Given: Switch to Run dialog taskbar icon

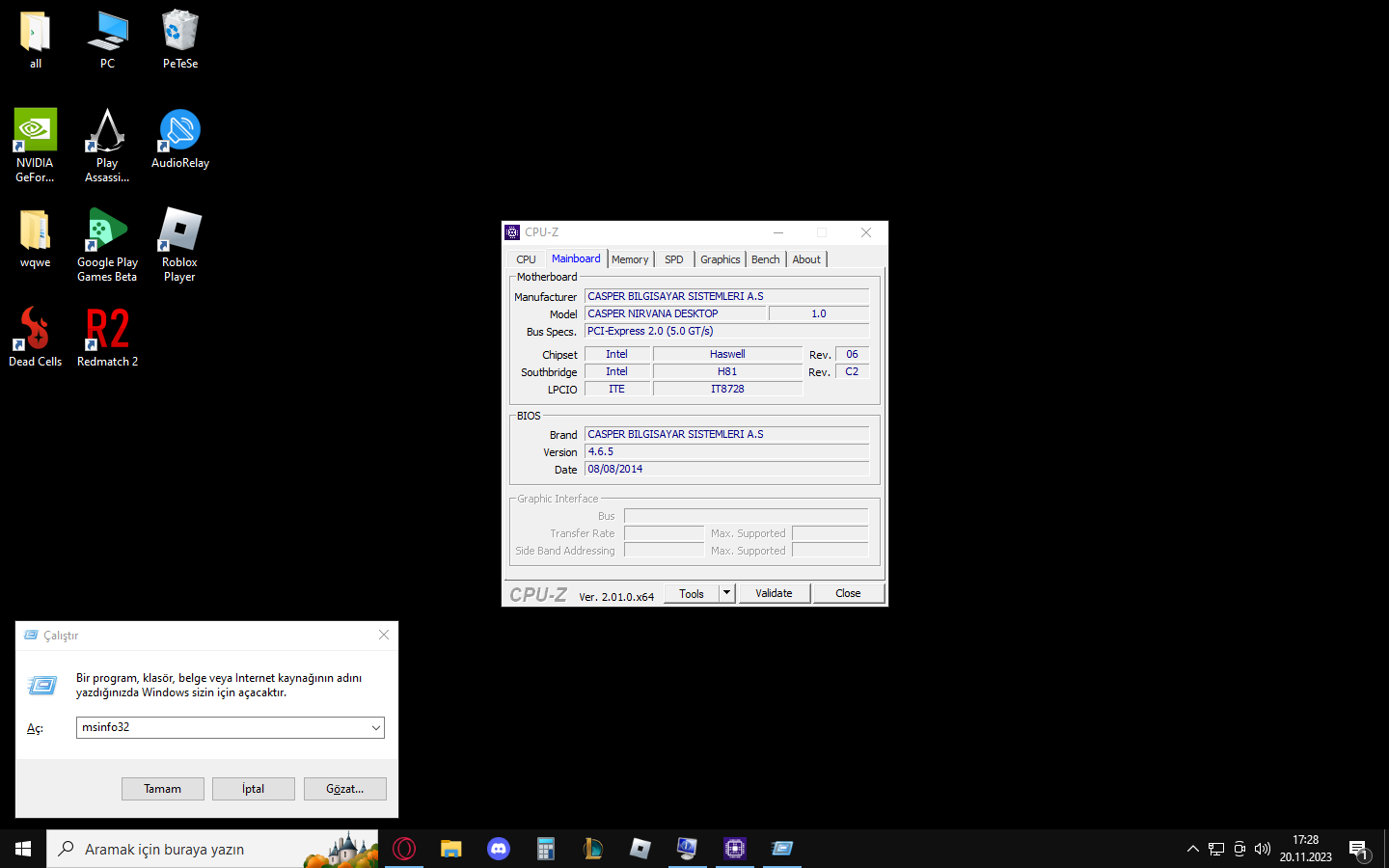Looking at the screenshot, I should pyautogui.click(x=782, y=849).
